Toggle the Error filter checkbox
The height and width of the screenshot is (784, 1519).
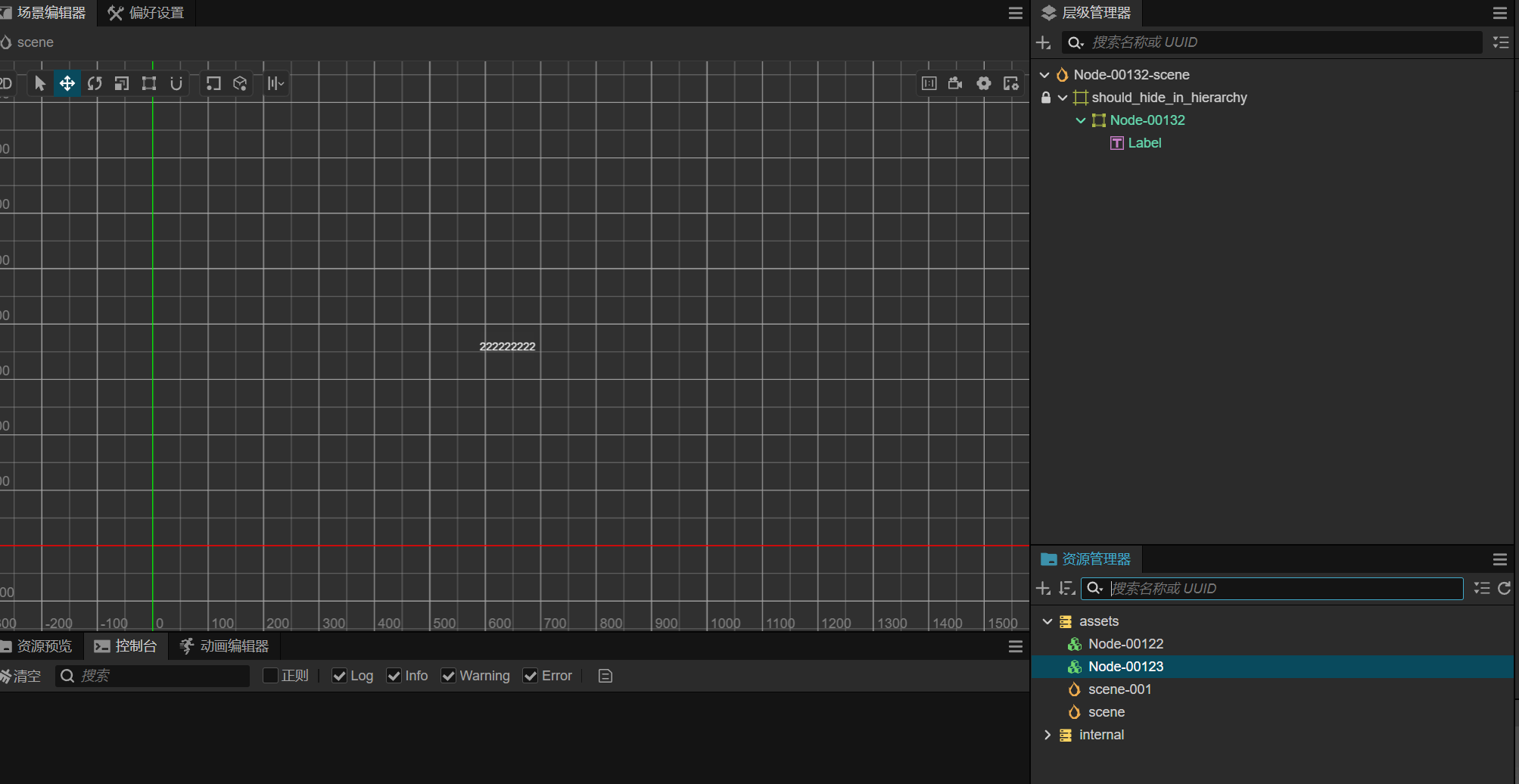coord(531,676)
